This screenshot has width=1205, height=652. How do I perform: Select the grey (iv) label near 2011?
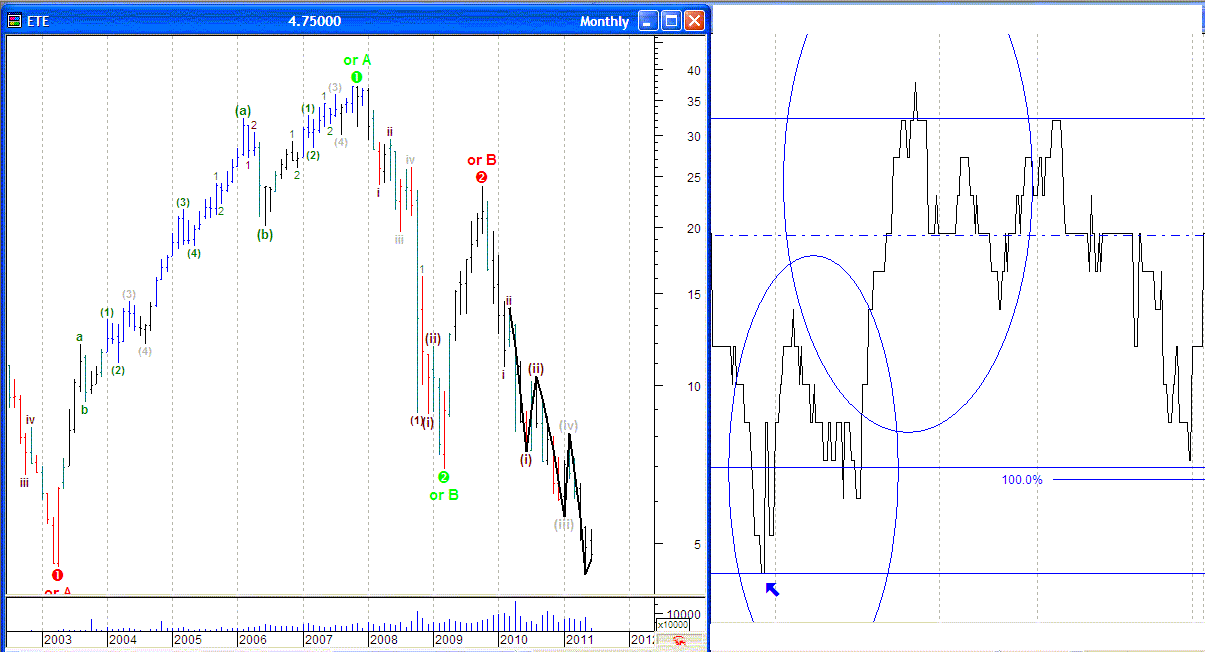point(568,426)
